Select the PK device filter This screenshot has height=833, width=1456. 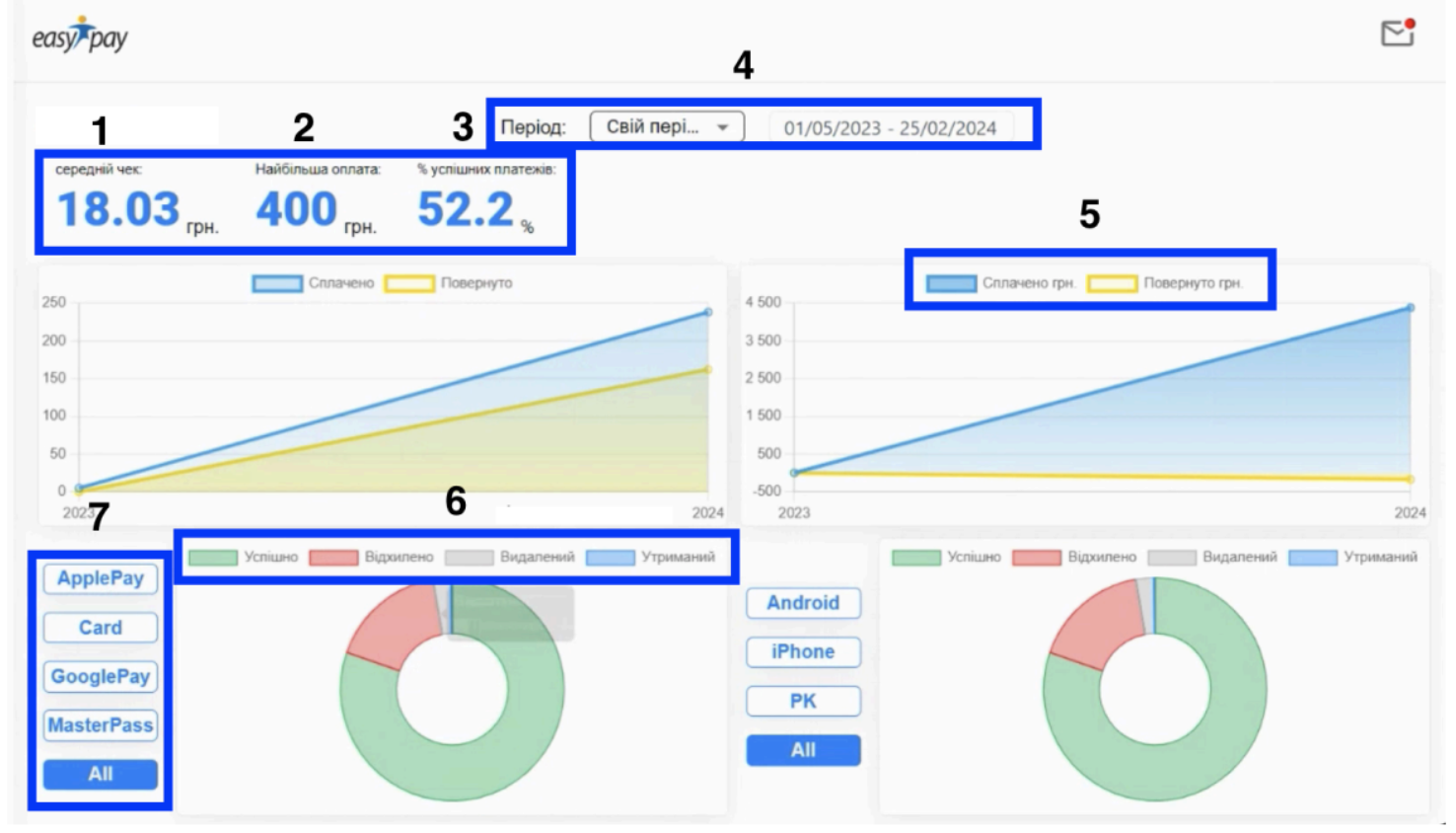pos(803,701)
